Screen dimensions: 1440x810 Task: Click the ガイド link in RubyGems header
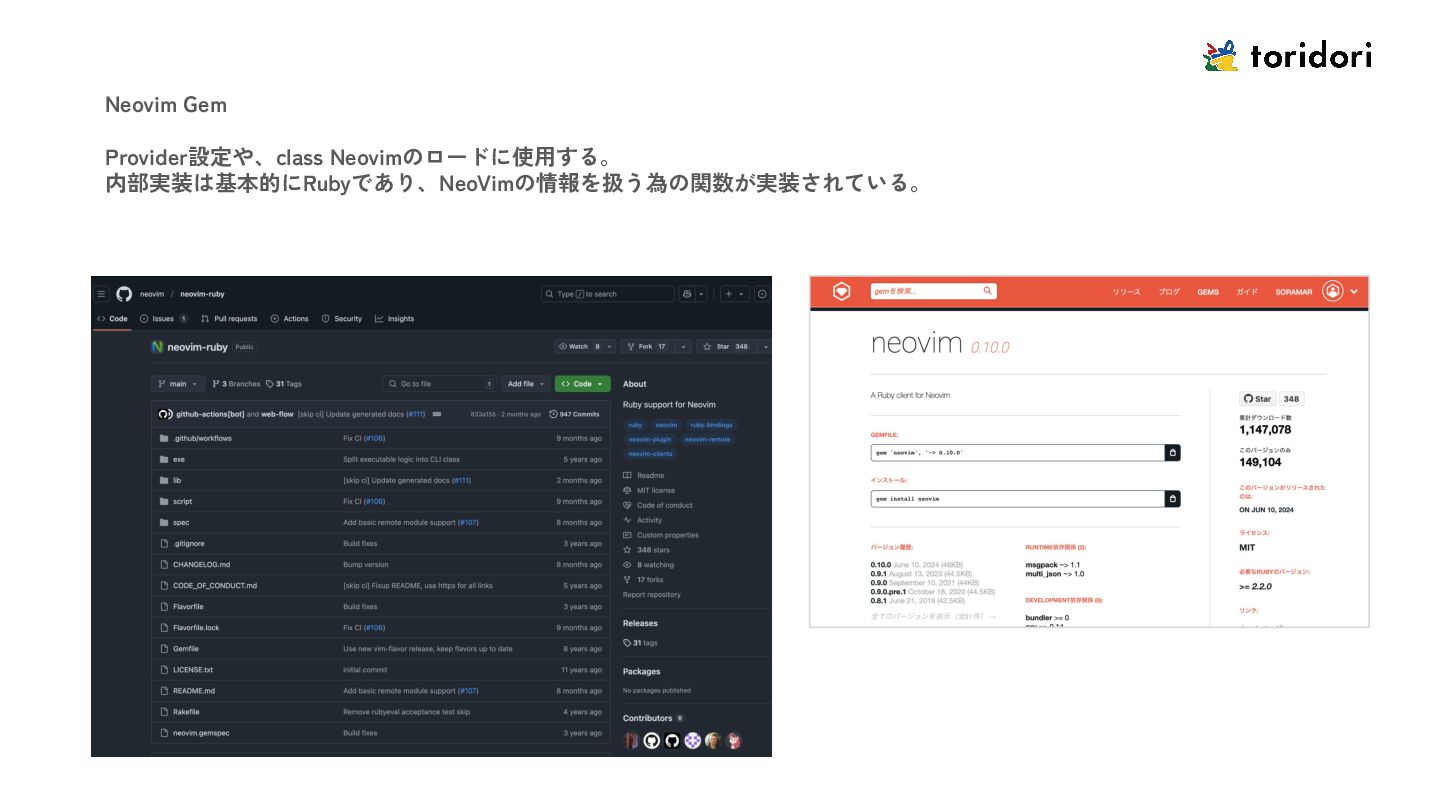tap(1247, 292)
